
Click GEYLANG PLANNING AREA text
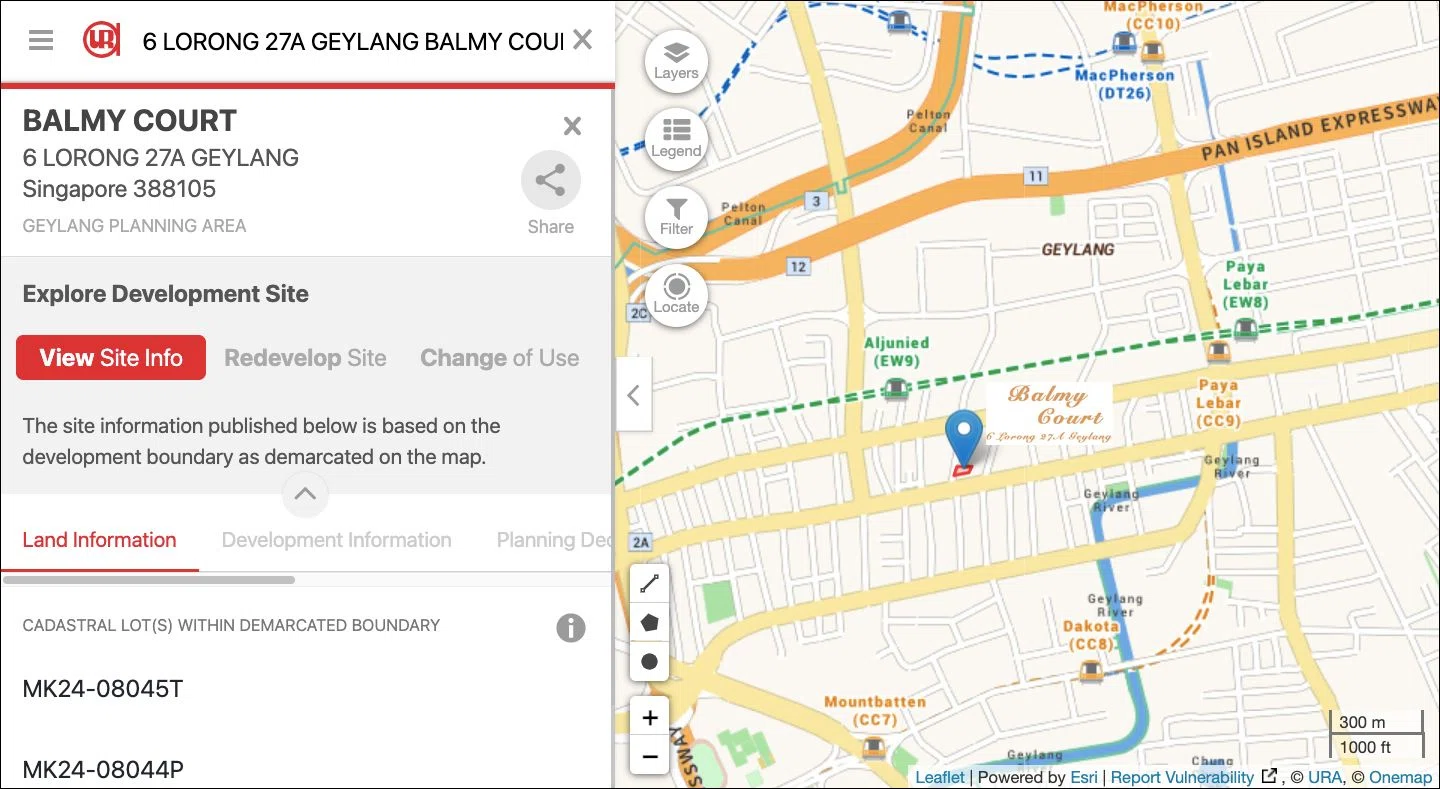134,226
